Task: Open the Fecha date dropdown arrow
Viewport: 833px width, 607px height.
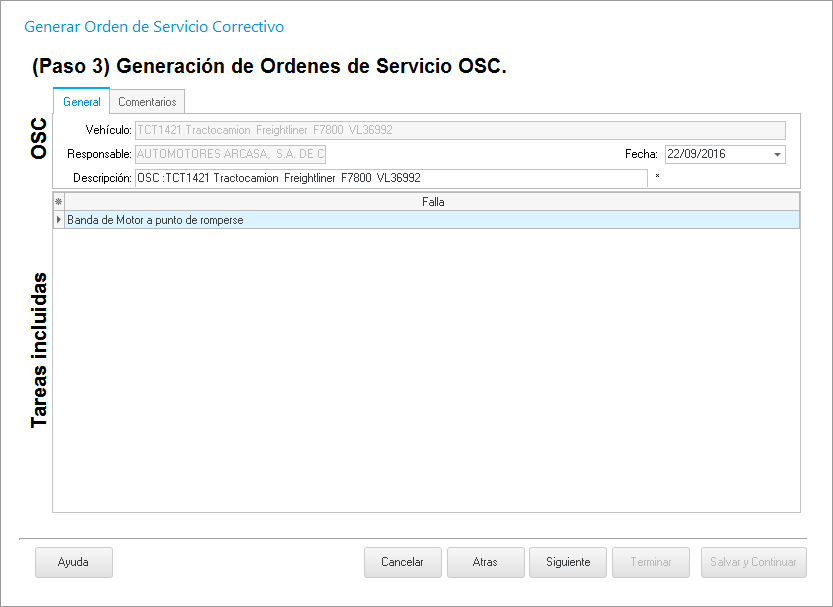Action: coord(777,154)
